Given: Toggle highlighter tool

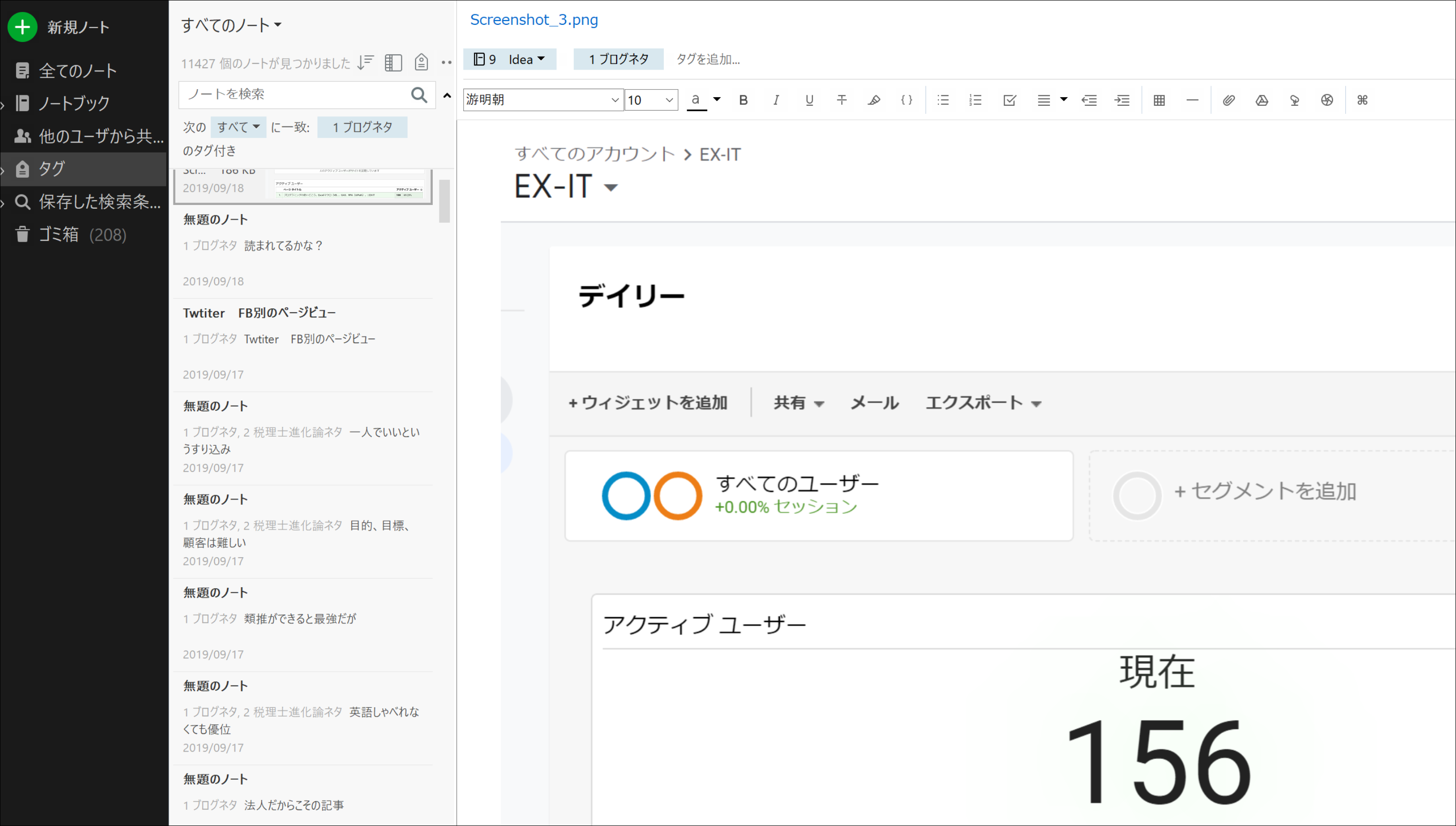Looking at the screenshot, I should 874,101.
